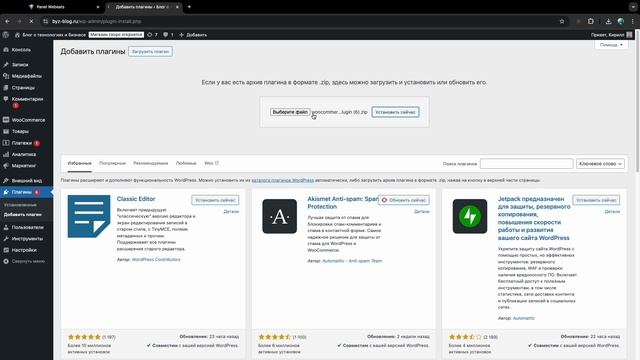This screenshot has width=640, height=360.
Task: Open Плагины in the sidebar
Action: (22, 192)
